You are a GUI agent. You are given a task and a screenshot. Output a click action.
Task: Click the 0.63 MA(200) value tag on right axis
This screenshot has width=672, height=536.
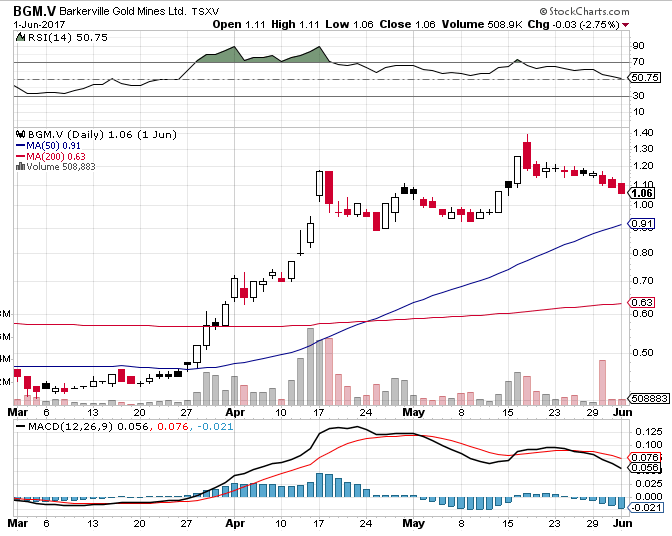point(642,302)
